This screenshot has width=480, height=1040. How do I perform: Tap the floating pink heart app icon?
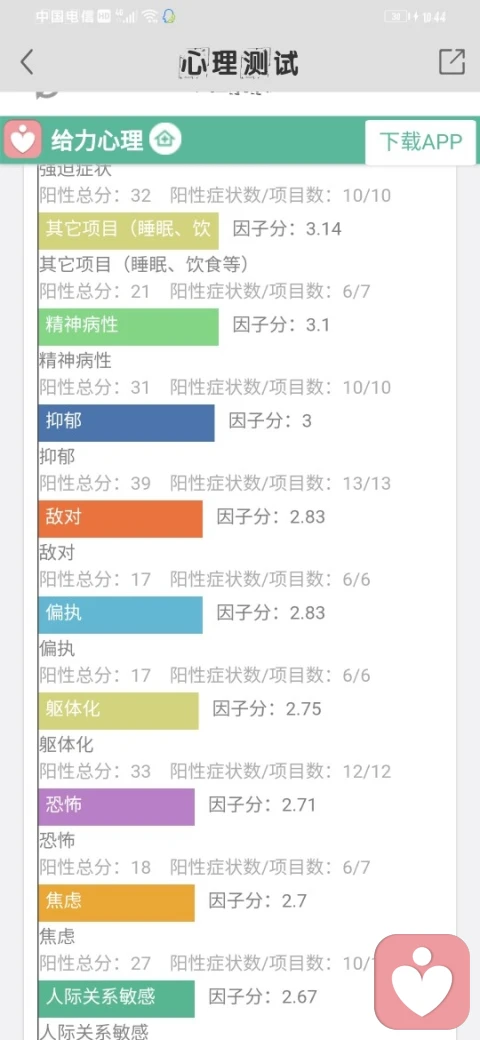(422, 982)
